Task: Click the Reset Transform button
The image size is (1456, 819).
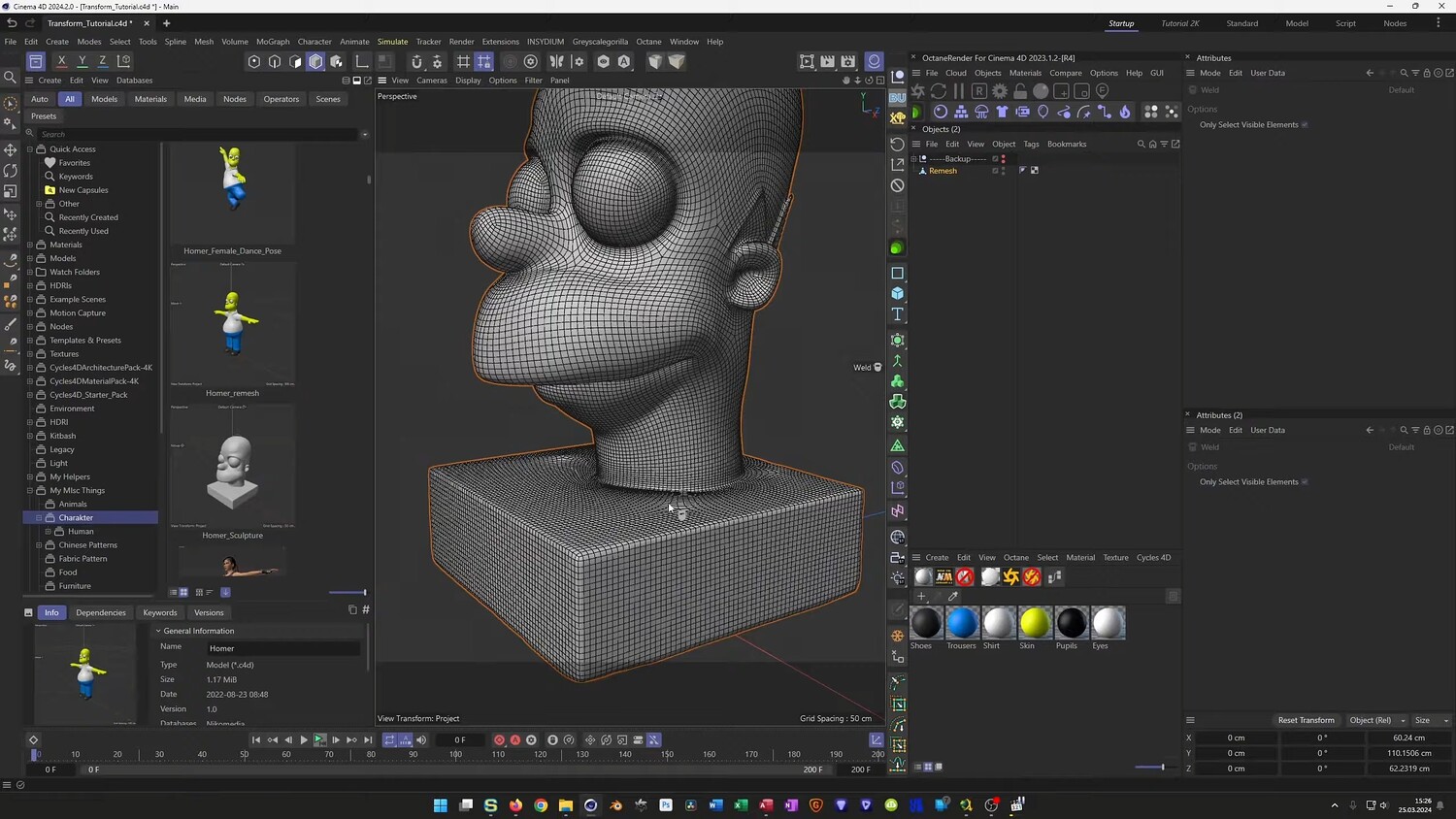Action: [1306, 720]
